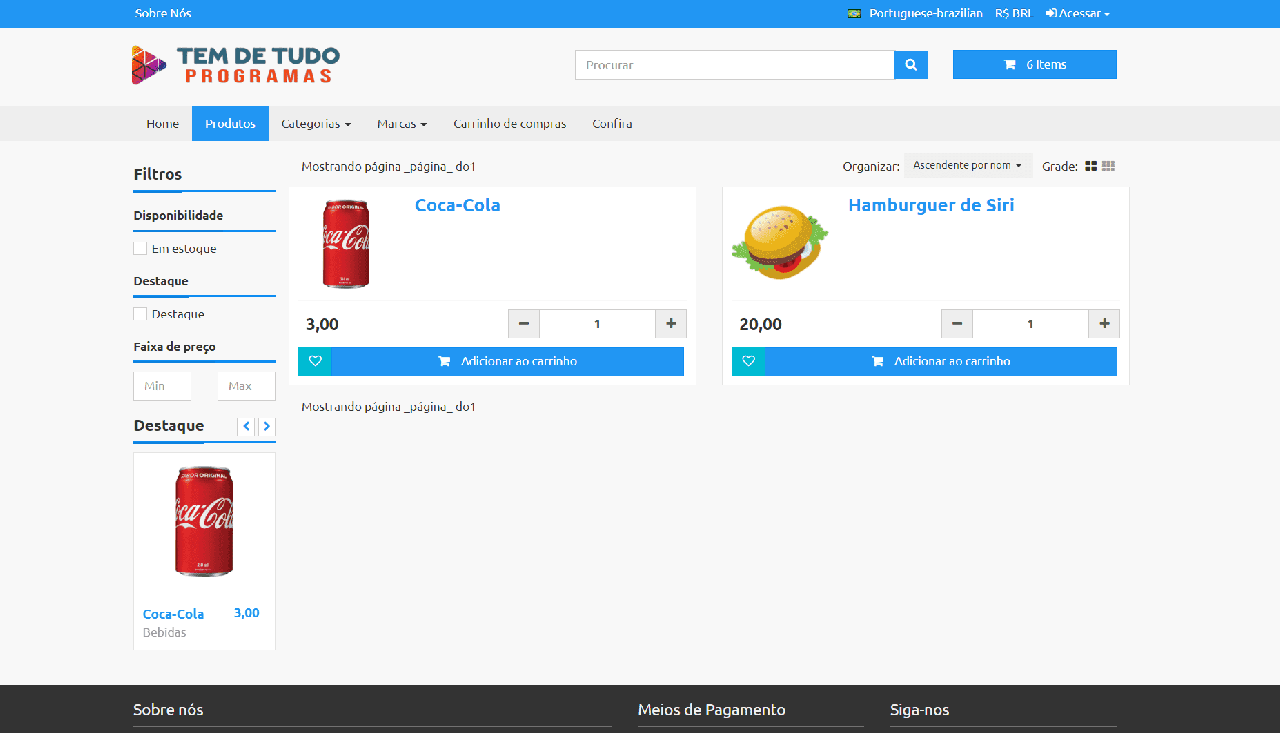Click the Destaque carousel right arrow

[266, 426]
